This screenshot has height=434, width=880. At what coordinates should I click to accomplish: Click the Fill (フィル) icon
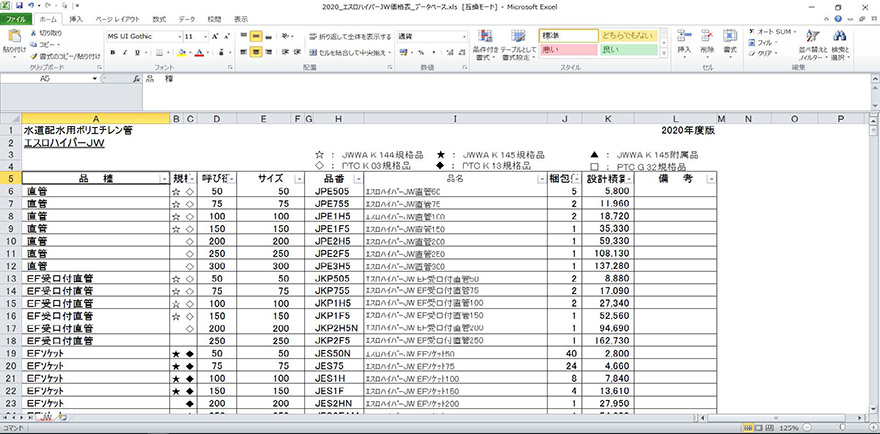pyautogui.click(x=752, y=43)
